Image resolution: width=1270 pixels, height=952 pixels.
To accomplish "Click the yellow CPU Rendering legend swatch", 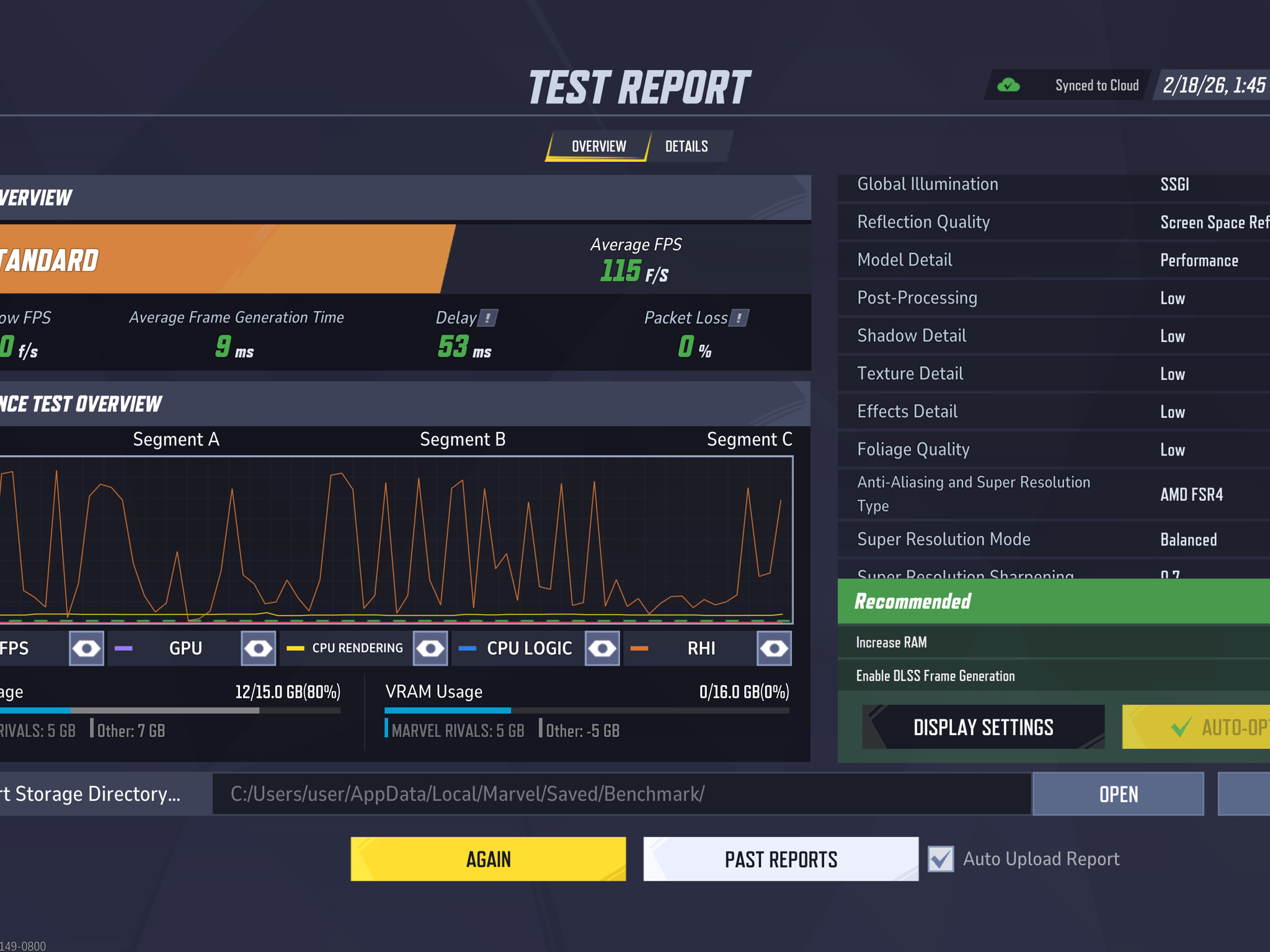I will (x=295, y=648).
